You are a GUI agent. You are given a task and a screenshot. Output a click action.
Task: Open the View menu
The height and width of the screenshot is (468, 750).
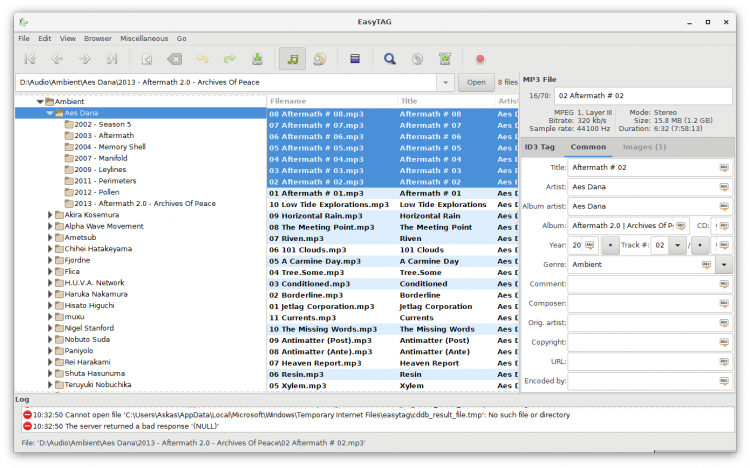[x=67, y=38]
